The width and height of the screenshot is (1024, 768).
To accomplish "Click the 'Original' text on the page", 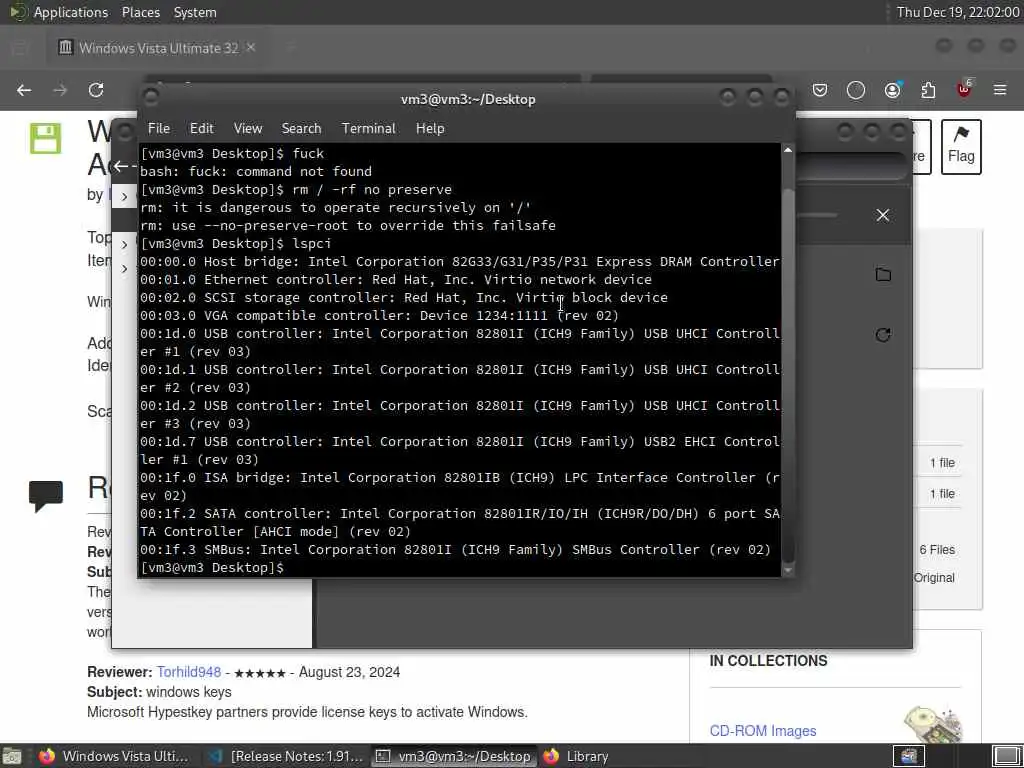I will pos(934,577).
